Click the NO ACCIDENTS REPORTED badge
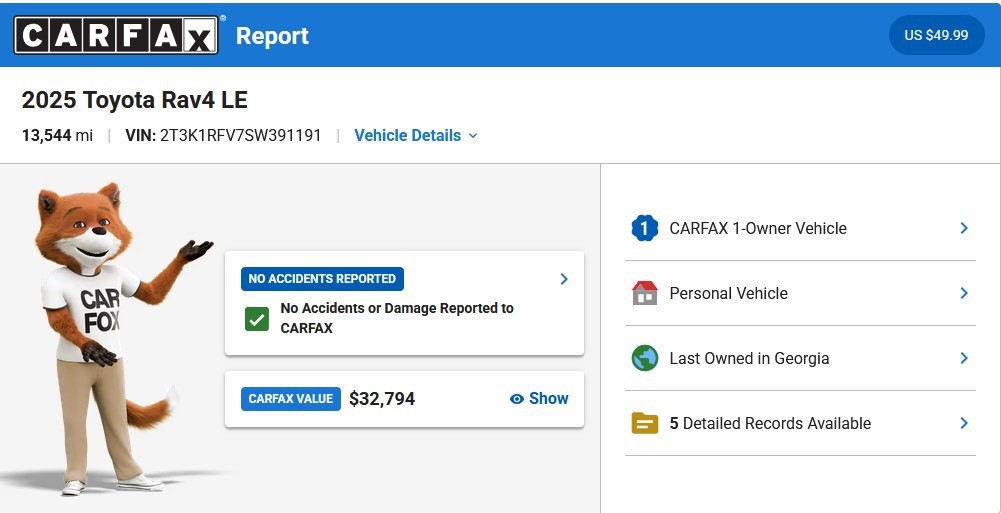Viewport: 1001px width, 513px height. tap(322, 279)
